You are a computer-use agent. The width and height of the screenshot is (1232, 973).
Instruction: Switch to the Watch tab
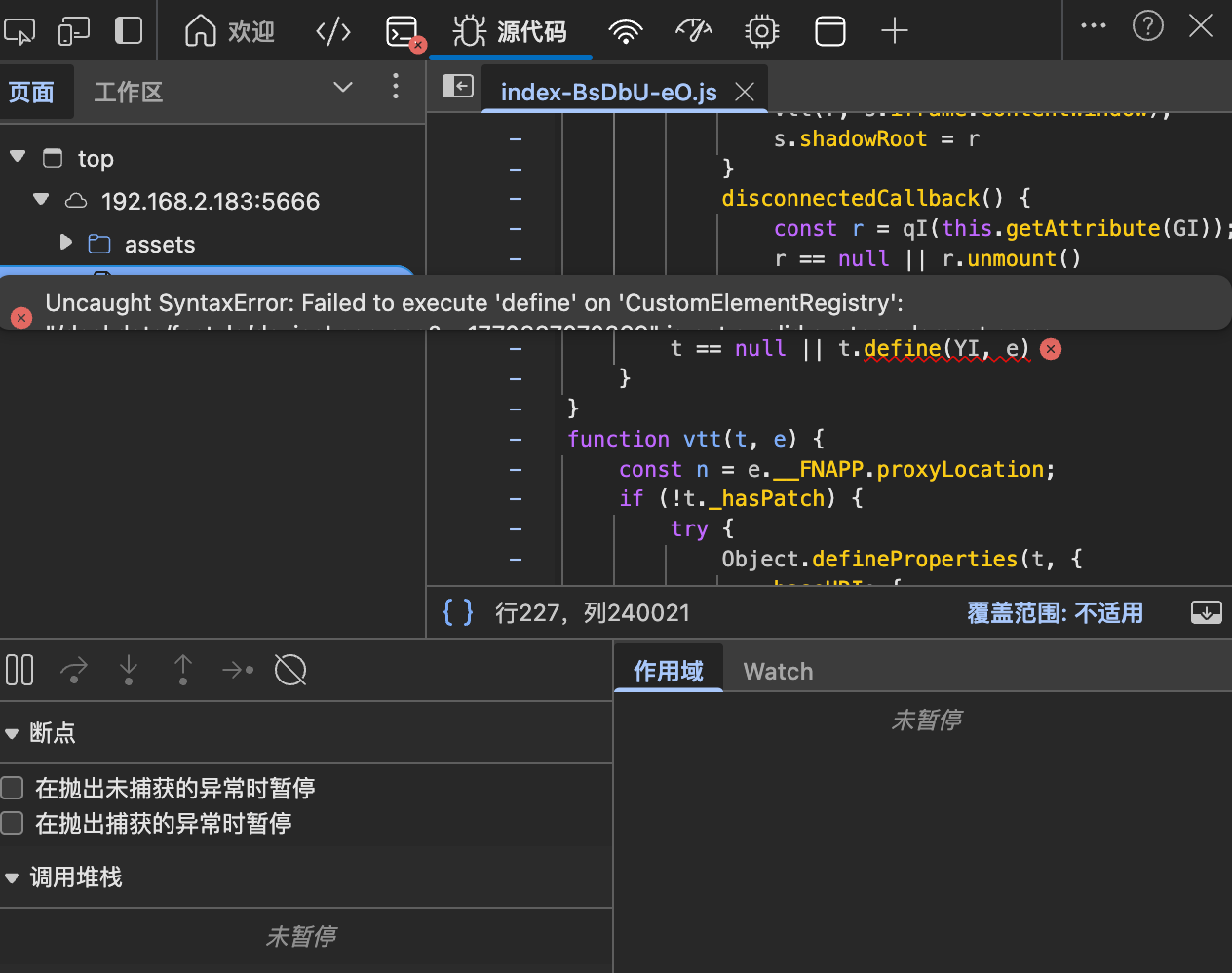click(x=778, y=671)
